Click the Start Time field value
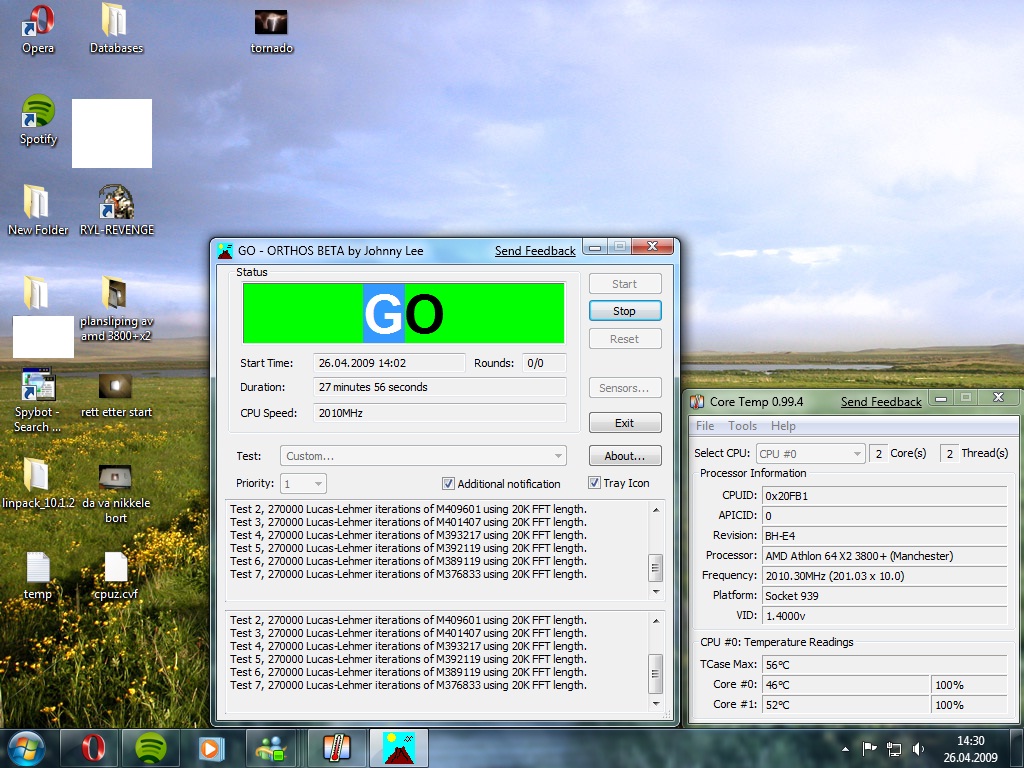The width and height of the screenshot is (1024, 768). (x=389, y=363)
